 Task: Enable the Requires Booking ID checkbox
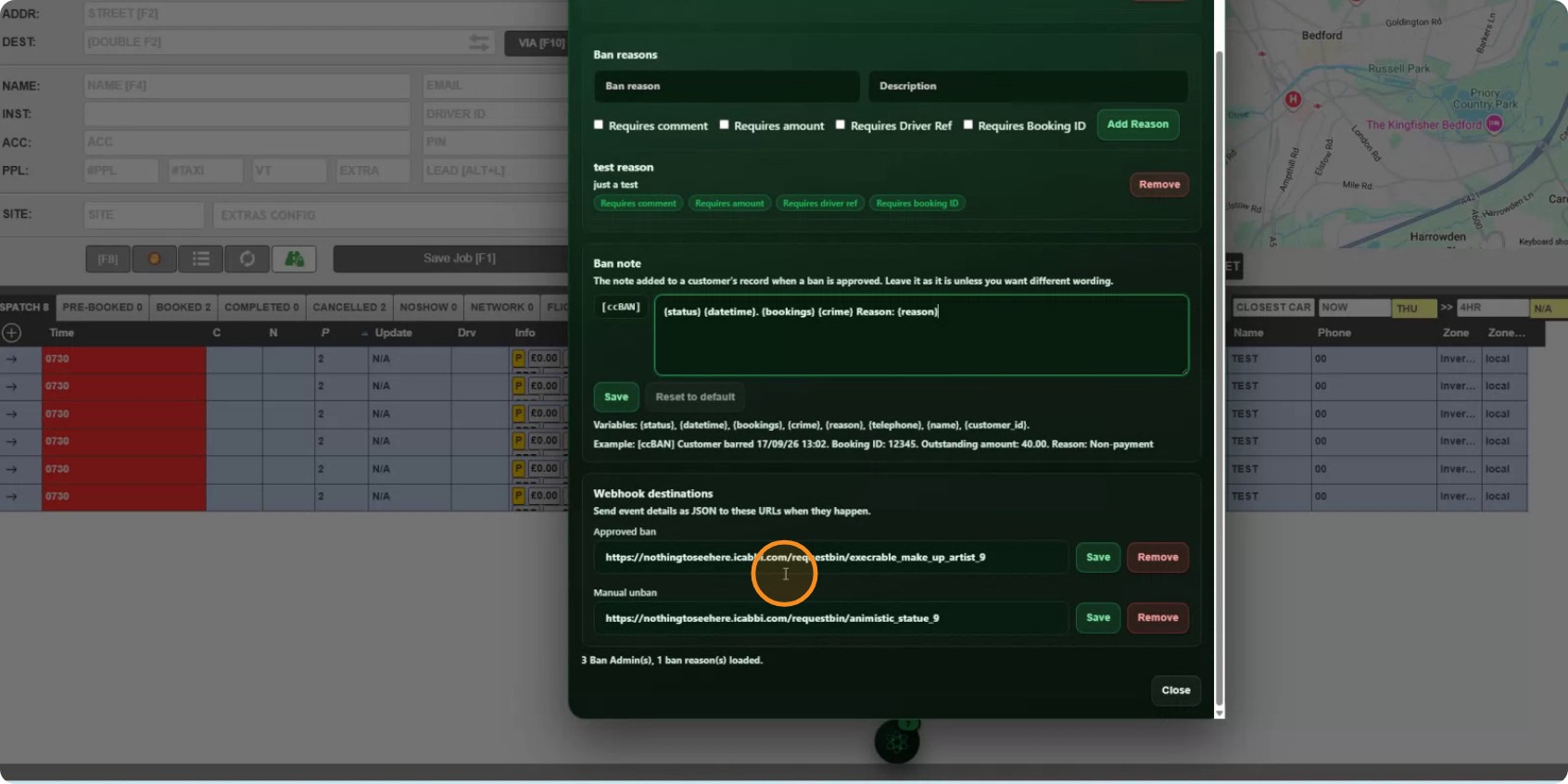968,124
